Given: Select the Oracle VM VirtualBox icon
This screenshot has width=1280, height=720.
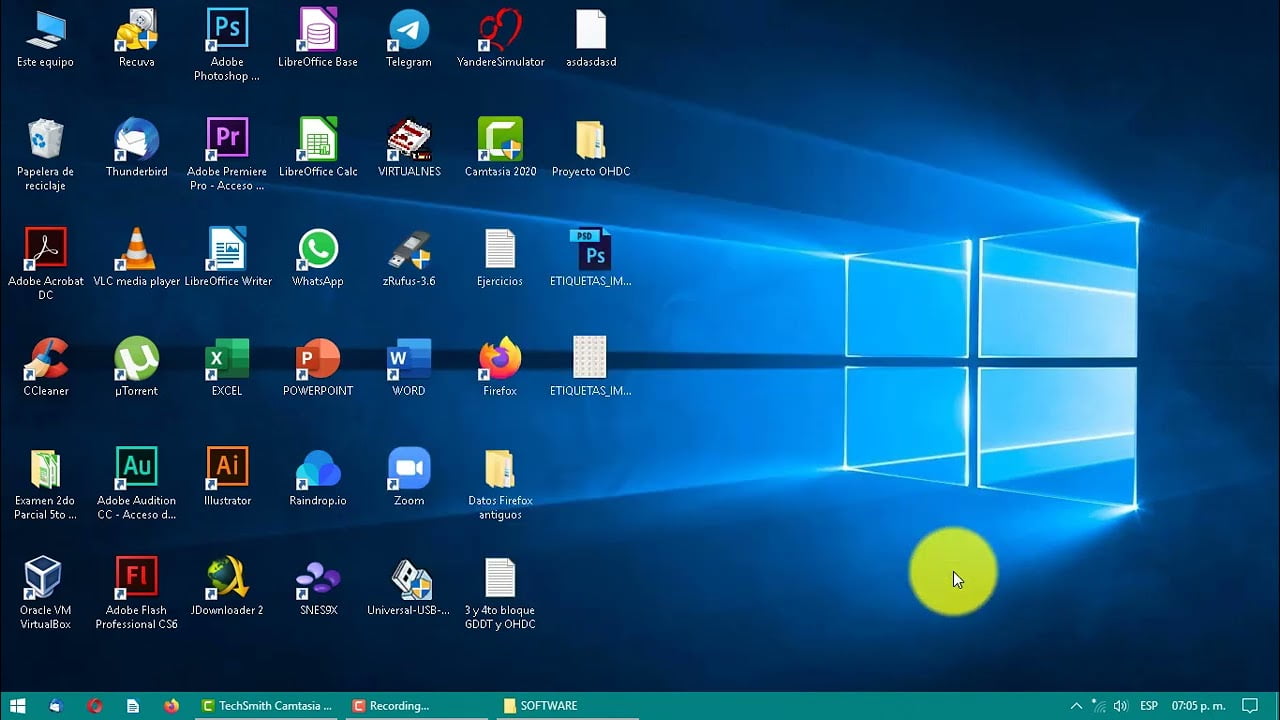Looking at the screenshot, I should click(x=45, y=593).
